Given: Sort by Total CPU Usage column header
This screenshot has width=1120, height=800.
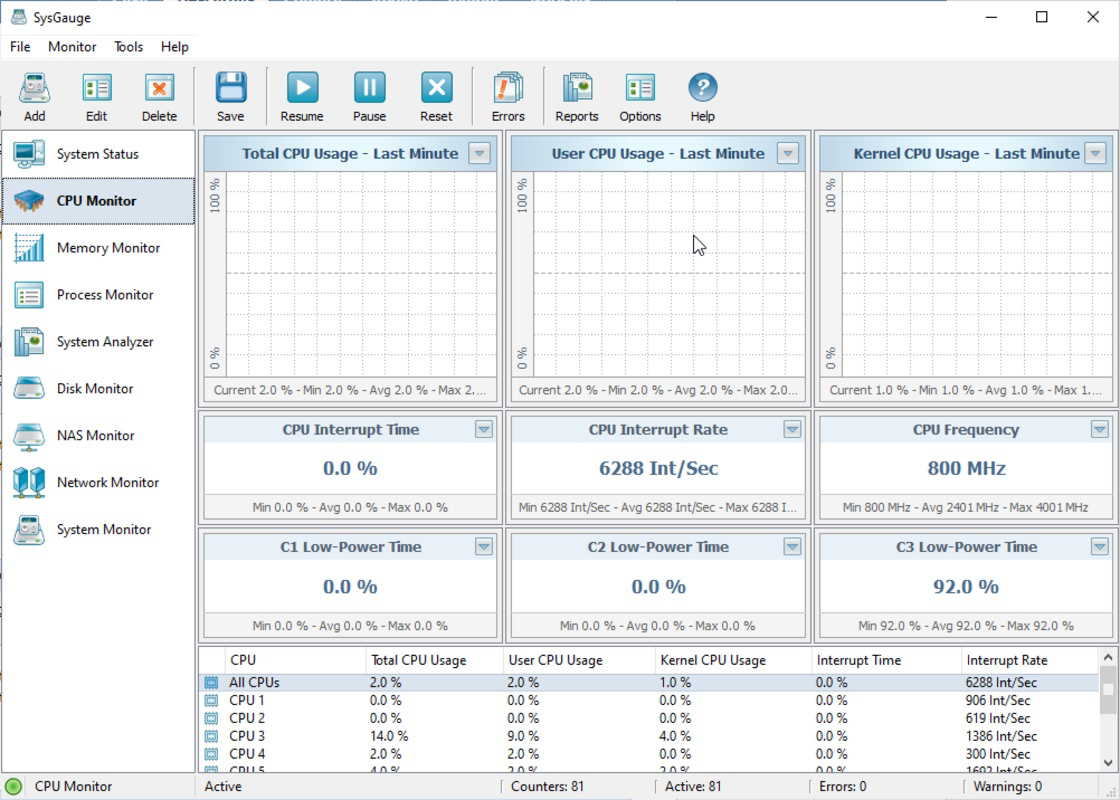Looking at the screenshot, I should click(x=435, y=661).
